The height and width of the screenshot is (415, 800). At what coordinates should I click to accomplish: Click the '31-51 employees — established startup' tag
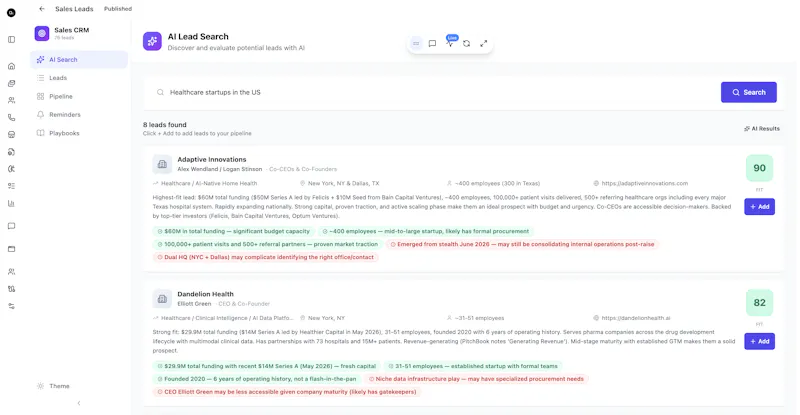pyautogui.click(x=473, y=366)
